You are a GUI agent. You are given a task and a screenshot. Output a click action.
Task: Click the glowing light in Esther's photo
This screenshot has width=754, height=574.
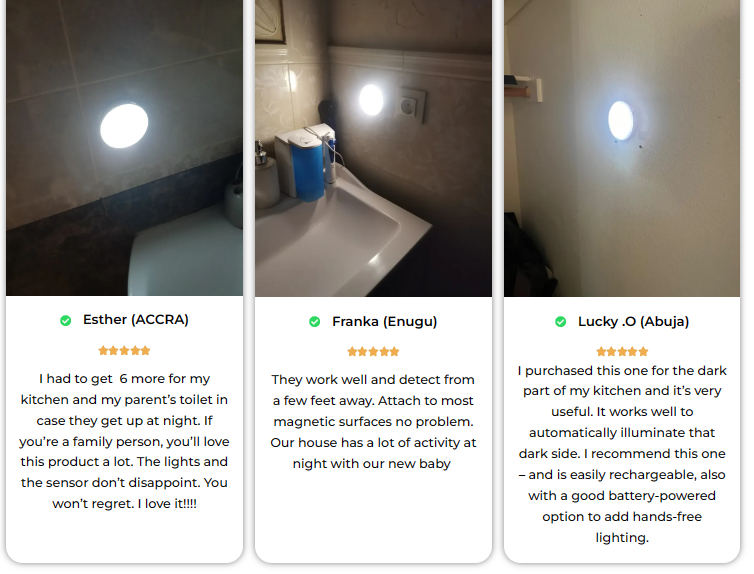click(x=124, y=125)
